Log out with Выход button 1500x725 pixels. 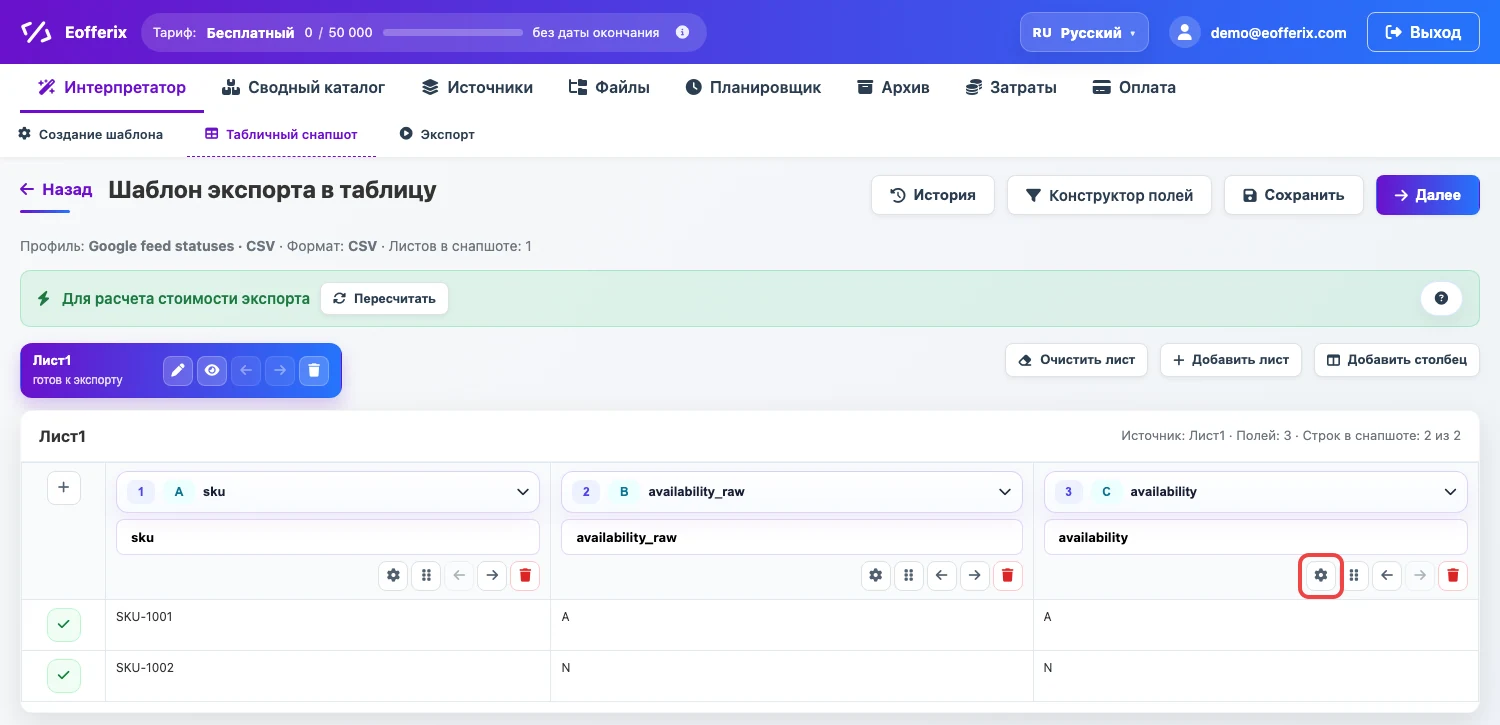coord(1423,32)
